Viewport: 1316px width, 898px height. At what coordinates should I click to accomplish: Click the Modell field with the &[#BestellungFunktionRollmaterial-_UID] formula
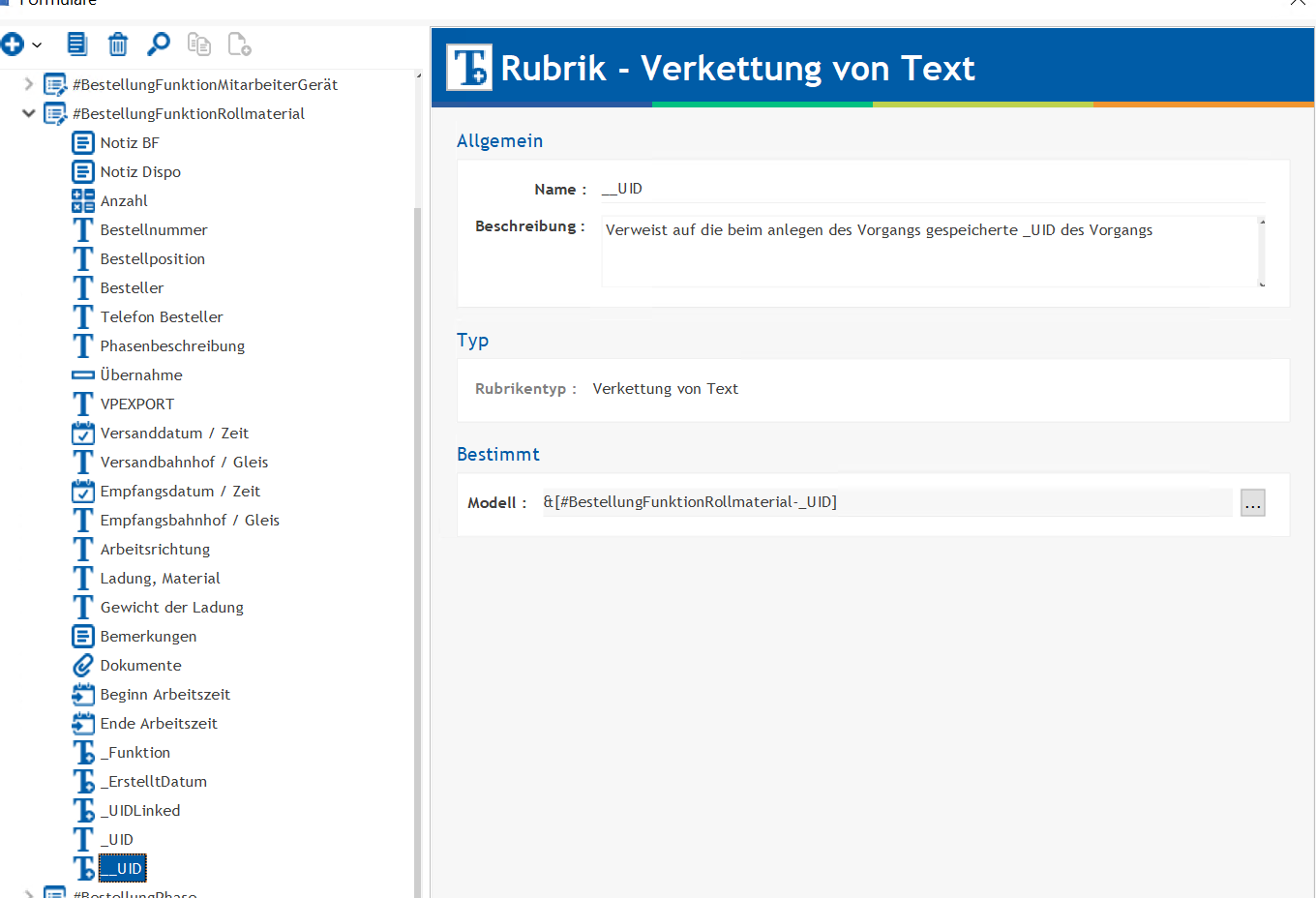(x=886, y=502)
